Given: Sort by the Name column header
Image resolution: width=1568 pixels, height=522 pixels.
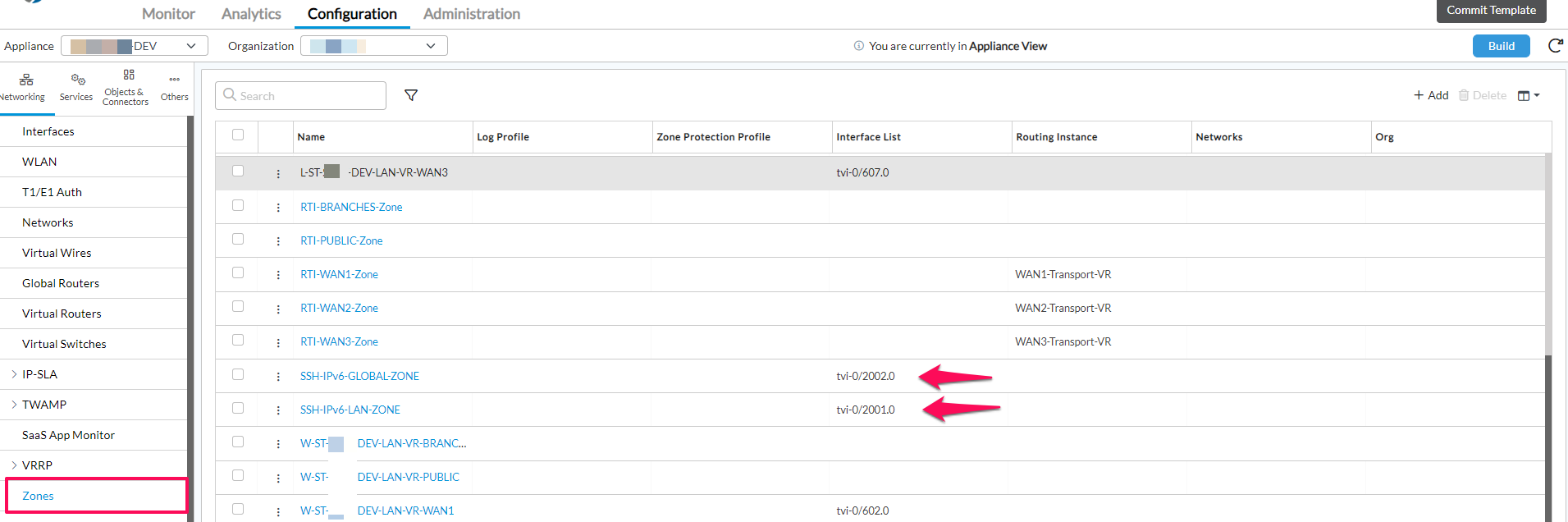Looking at the screenshot, I should point(311,137).
